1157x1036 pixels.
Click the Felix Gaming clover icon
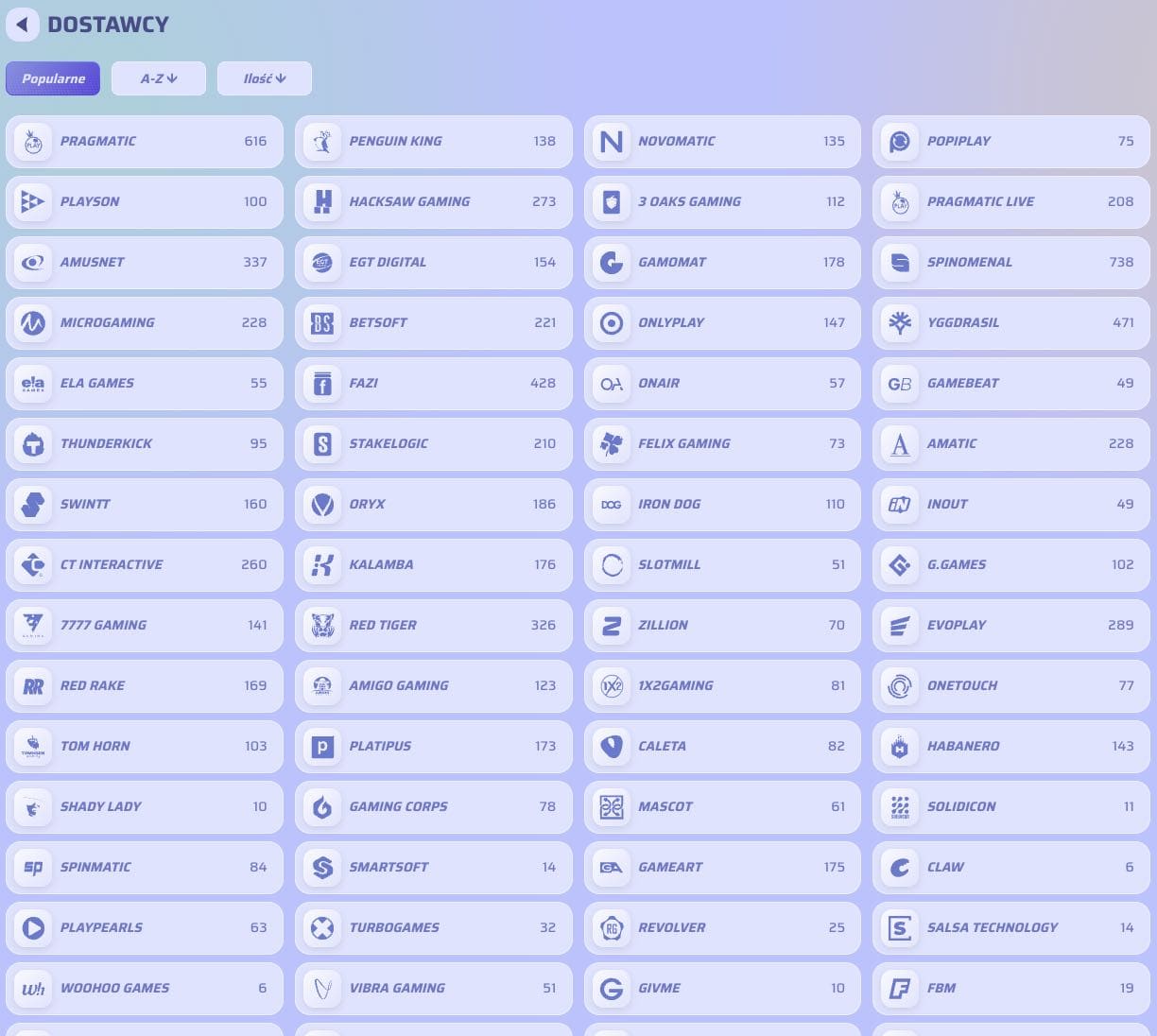coord(612,444)
